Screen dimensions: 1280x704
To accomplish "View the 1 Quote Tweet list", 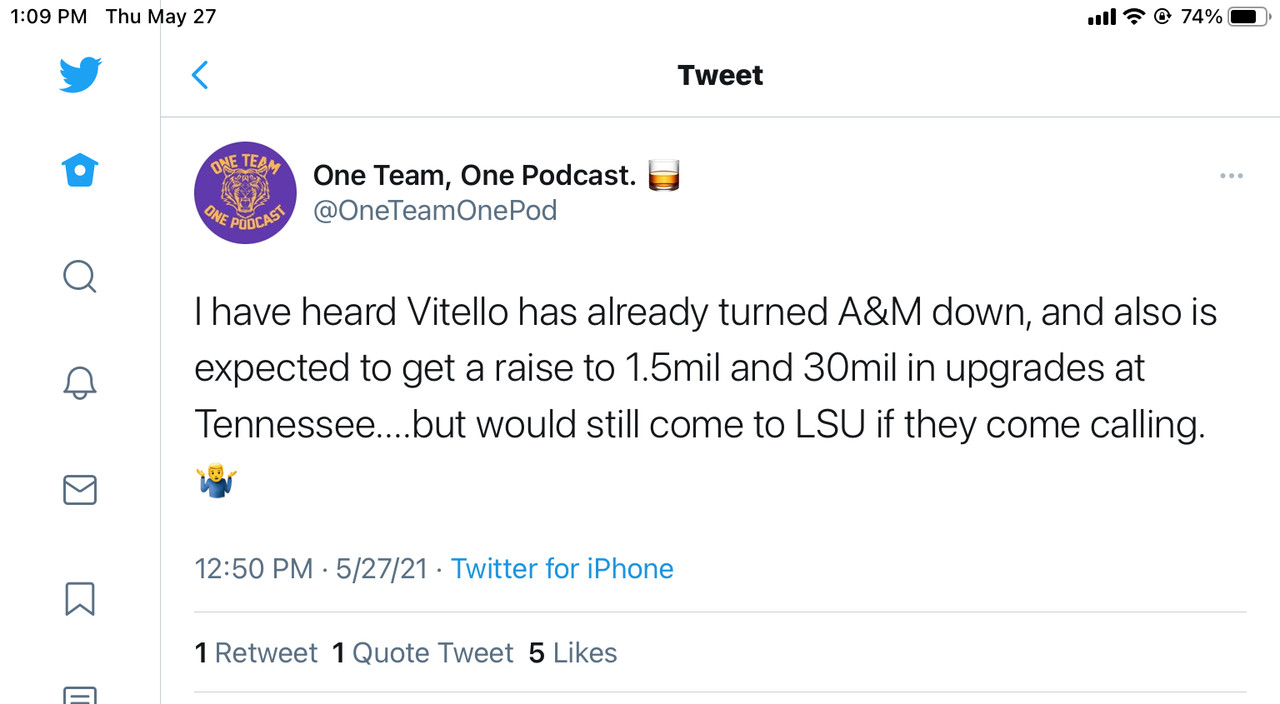I will coord(422,653).
